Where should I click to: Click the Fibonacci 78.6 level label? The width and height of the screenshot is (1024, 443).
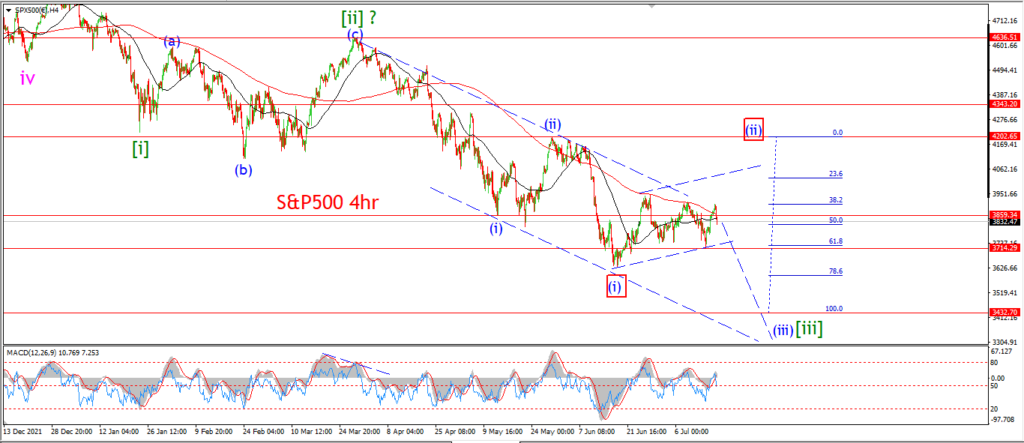[836, 271]
